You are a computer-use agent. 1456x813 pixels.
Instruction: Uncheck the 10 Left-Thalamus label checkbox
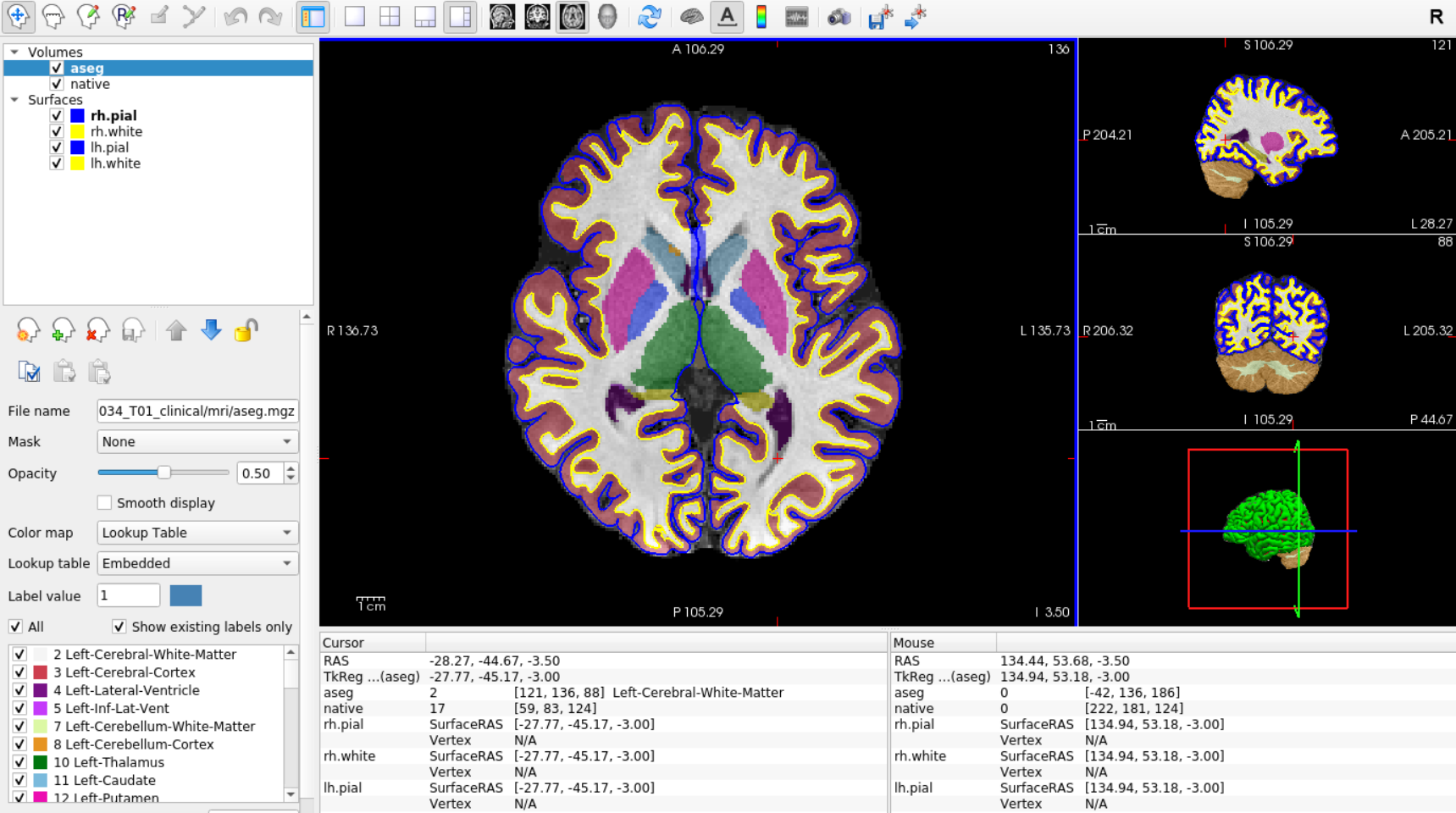pyautogui.click(x=19, y=762)
